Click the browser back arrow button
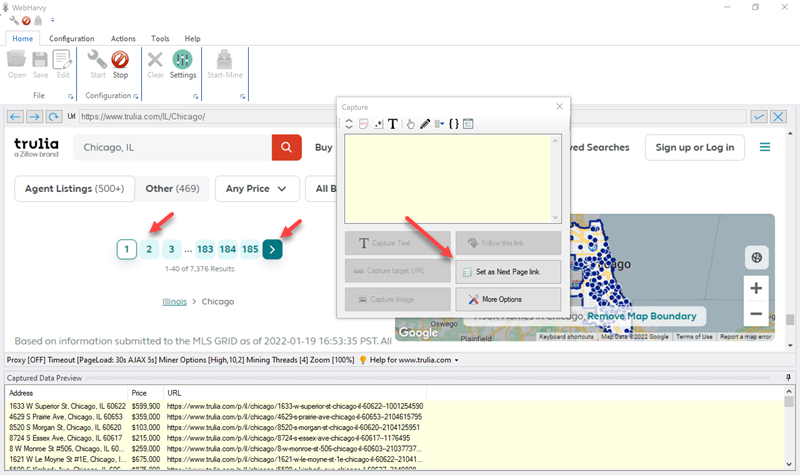This screenshot has height=475, width=800. pos(15,116)
